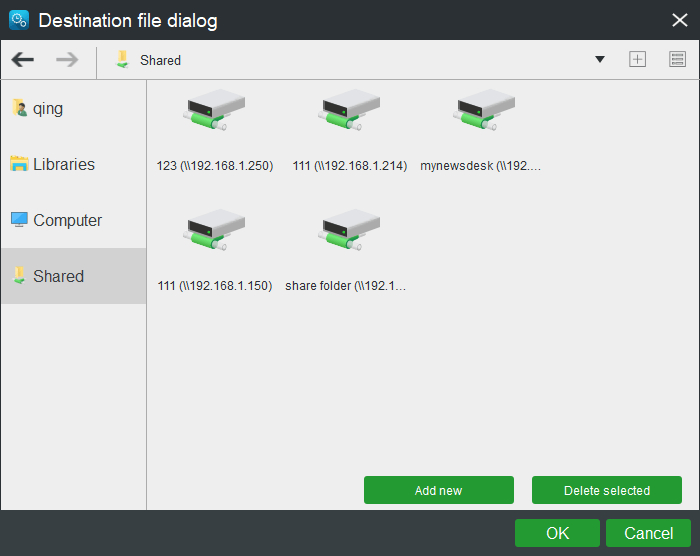Select the qing user folder in the sidebar
Image resolution: width=700 pixels, height=556 pixels.
point(74,109)
